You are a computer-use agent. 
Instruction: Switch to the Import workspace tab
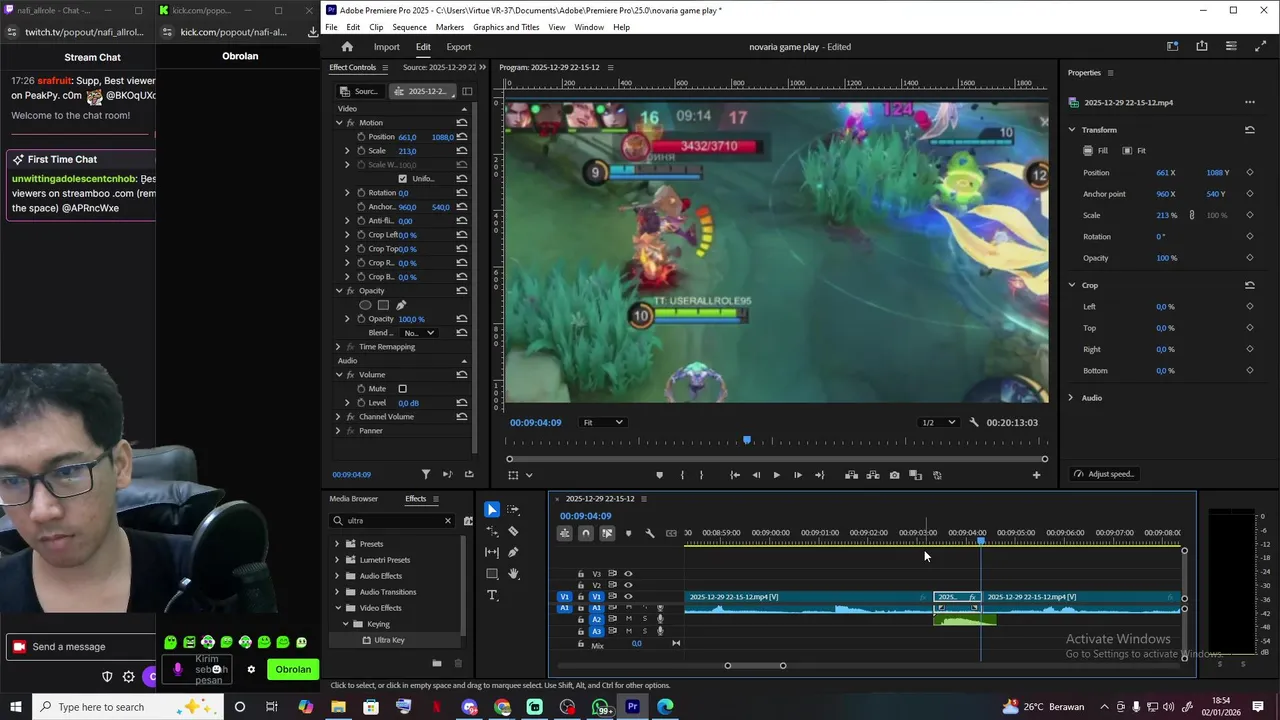(x=386, y=47)
